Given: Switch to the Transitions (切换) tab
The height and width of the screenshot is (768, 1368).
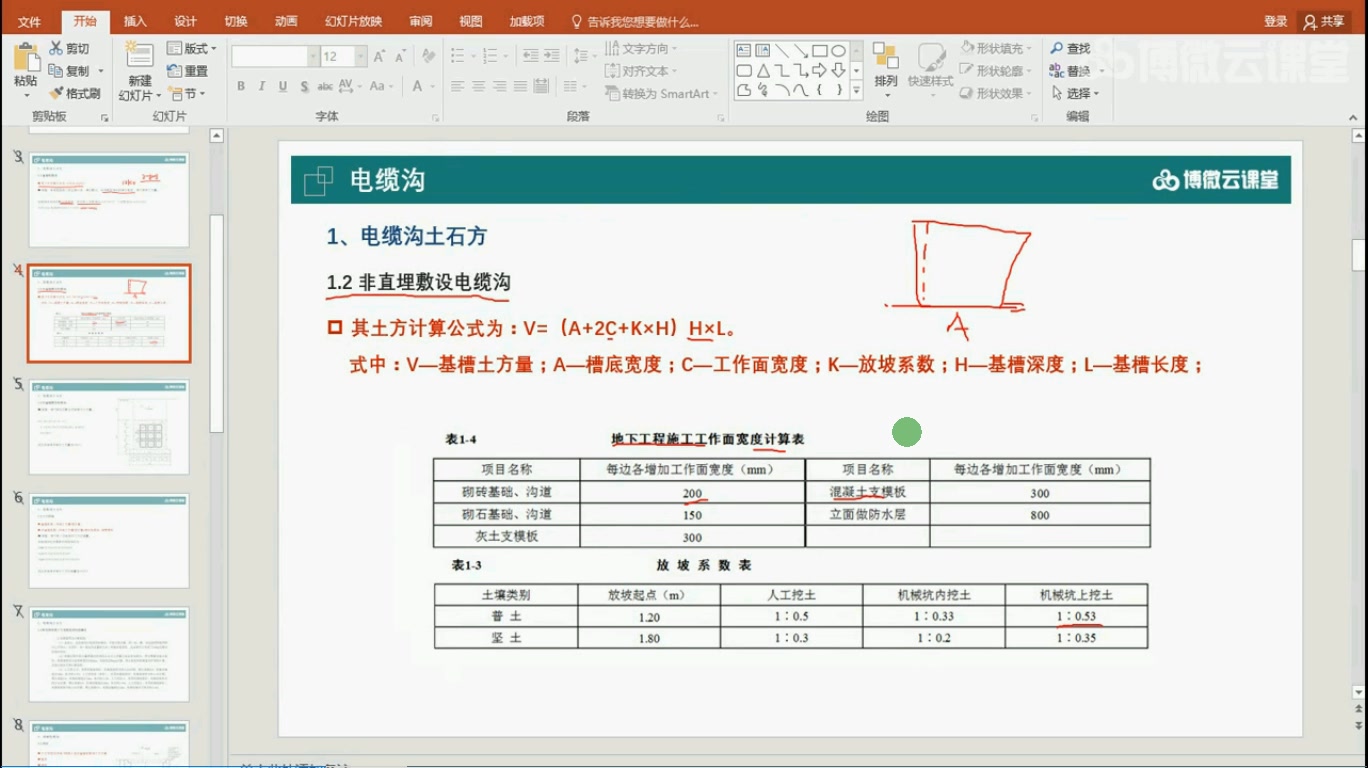Looking at the screenshot, I should click(235, 21).
